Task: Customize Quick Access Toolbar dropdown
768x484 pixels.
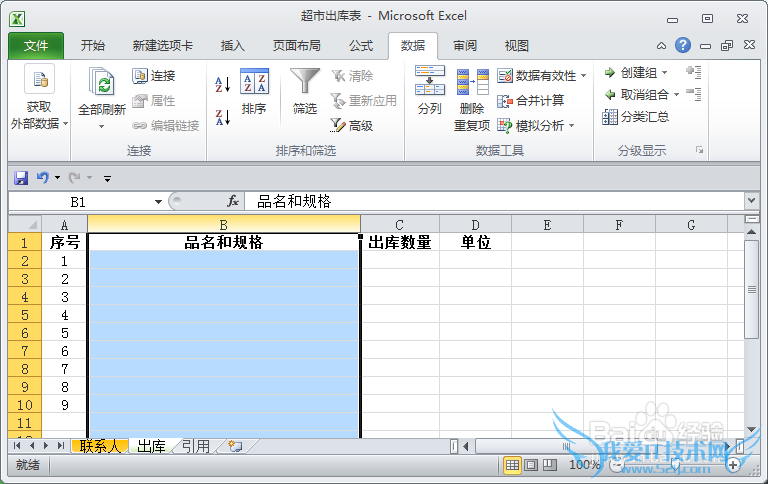Action: pyautogui.click(x=107, y=179)
